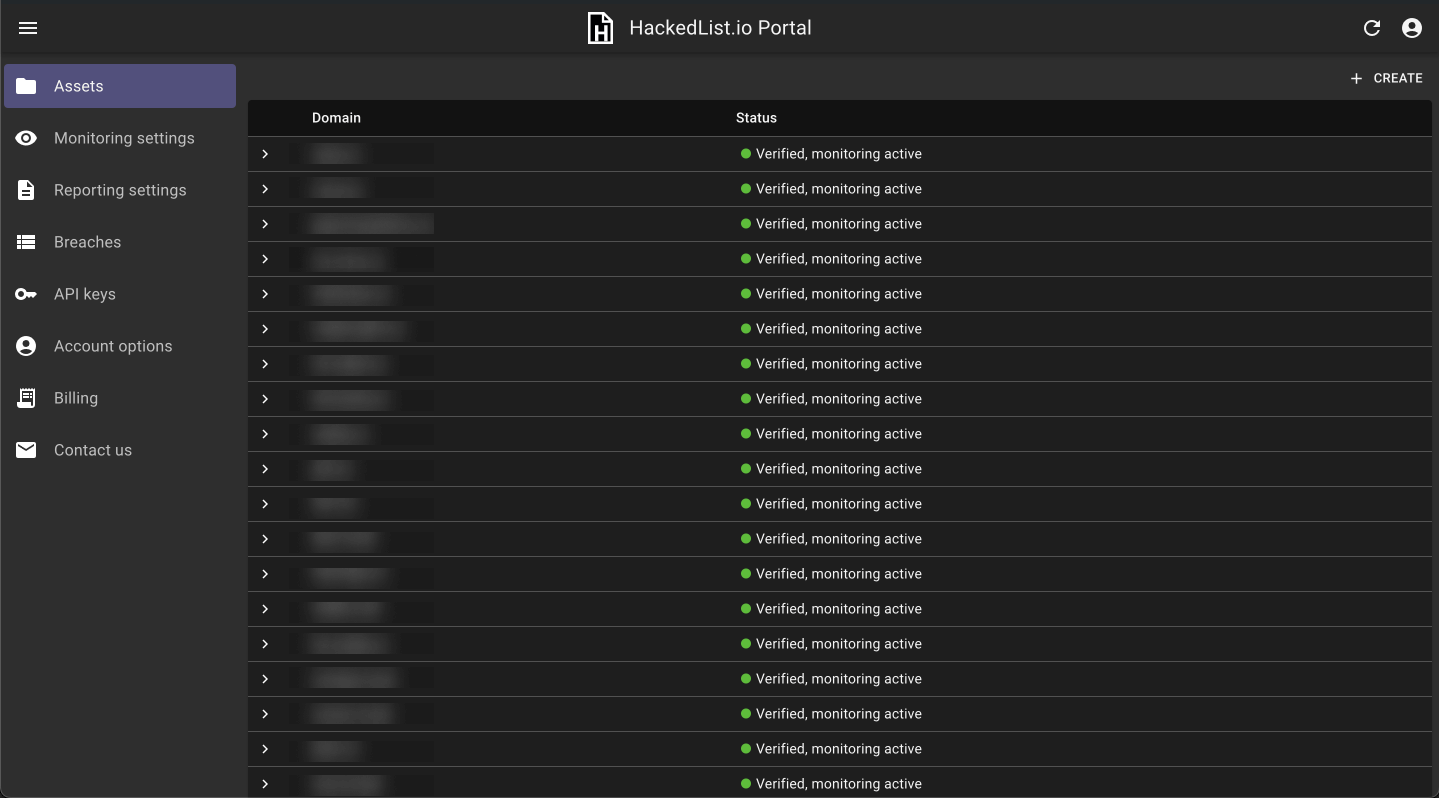Click the HackedList logo in header
Viewport: 1439px width, 798px height.
600,28
